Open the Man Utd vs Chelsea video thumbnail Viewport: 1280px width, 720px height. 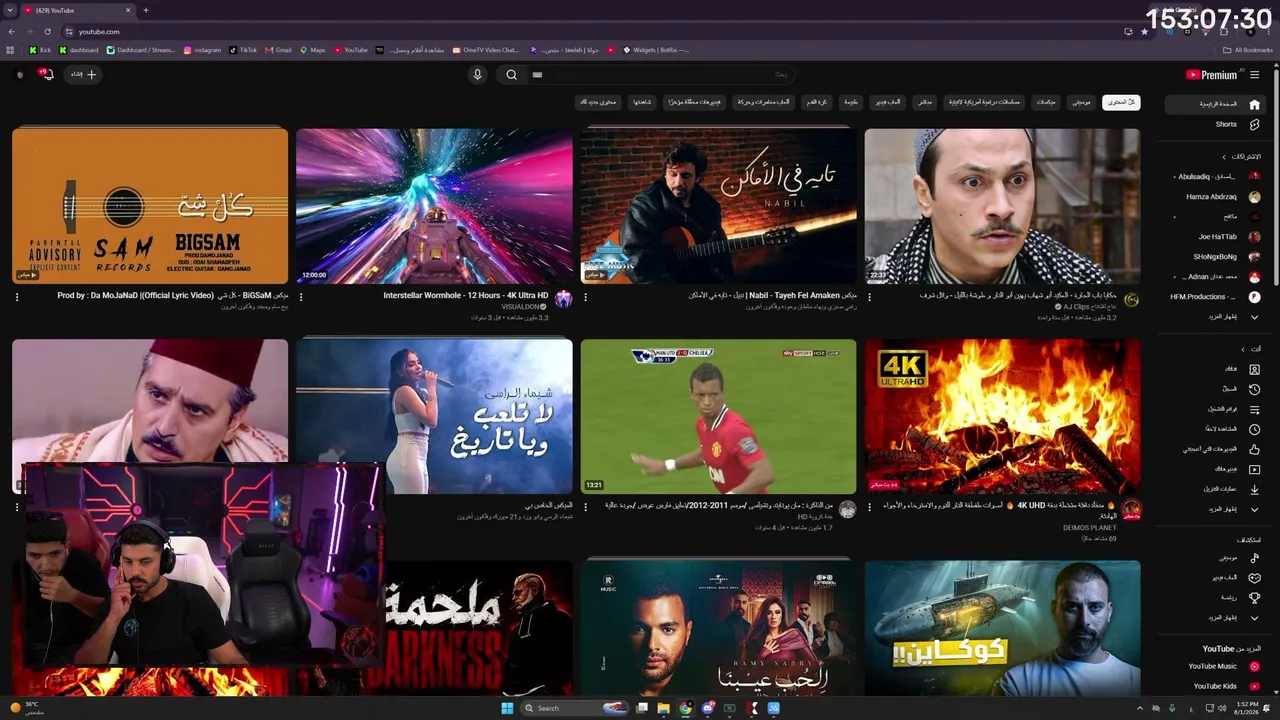tap(718, 416)
